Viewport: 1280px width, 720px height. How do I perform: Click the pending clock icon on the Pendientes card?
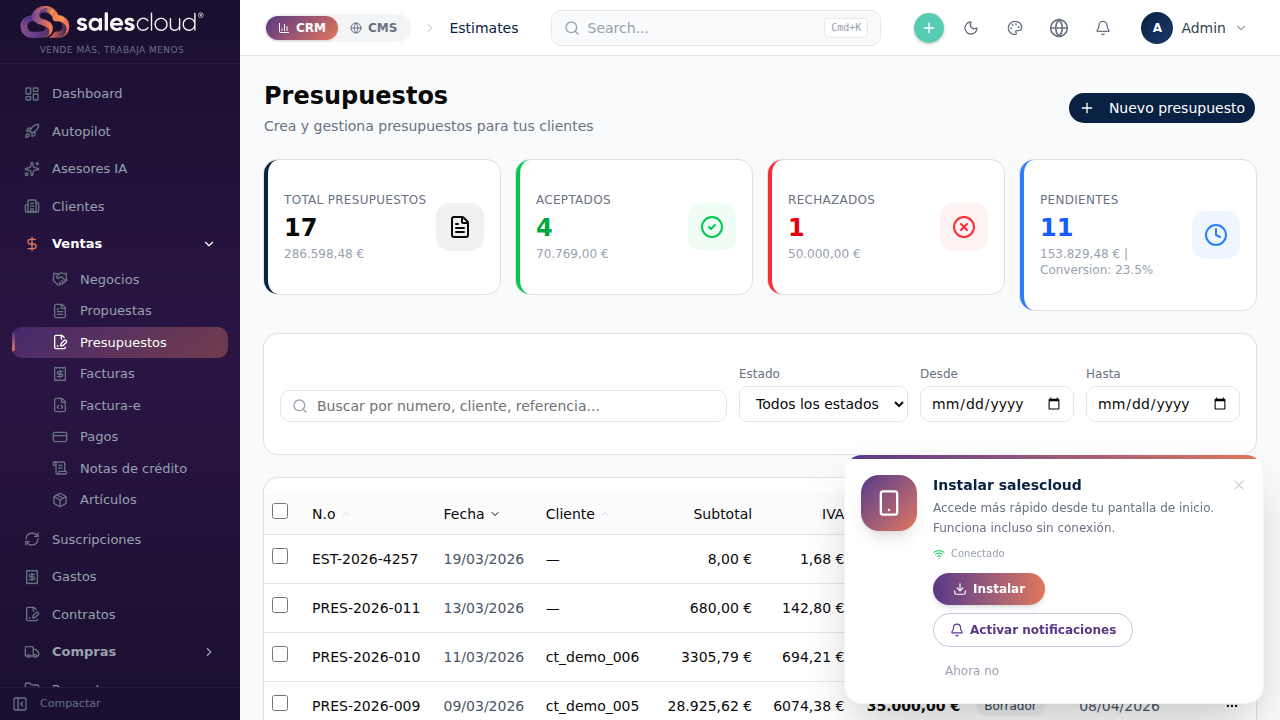point(1215,235)
